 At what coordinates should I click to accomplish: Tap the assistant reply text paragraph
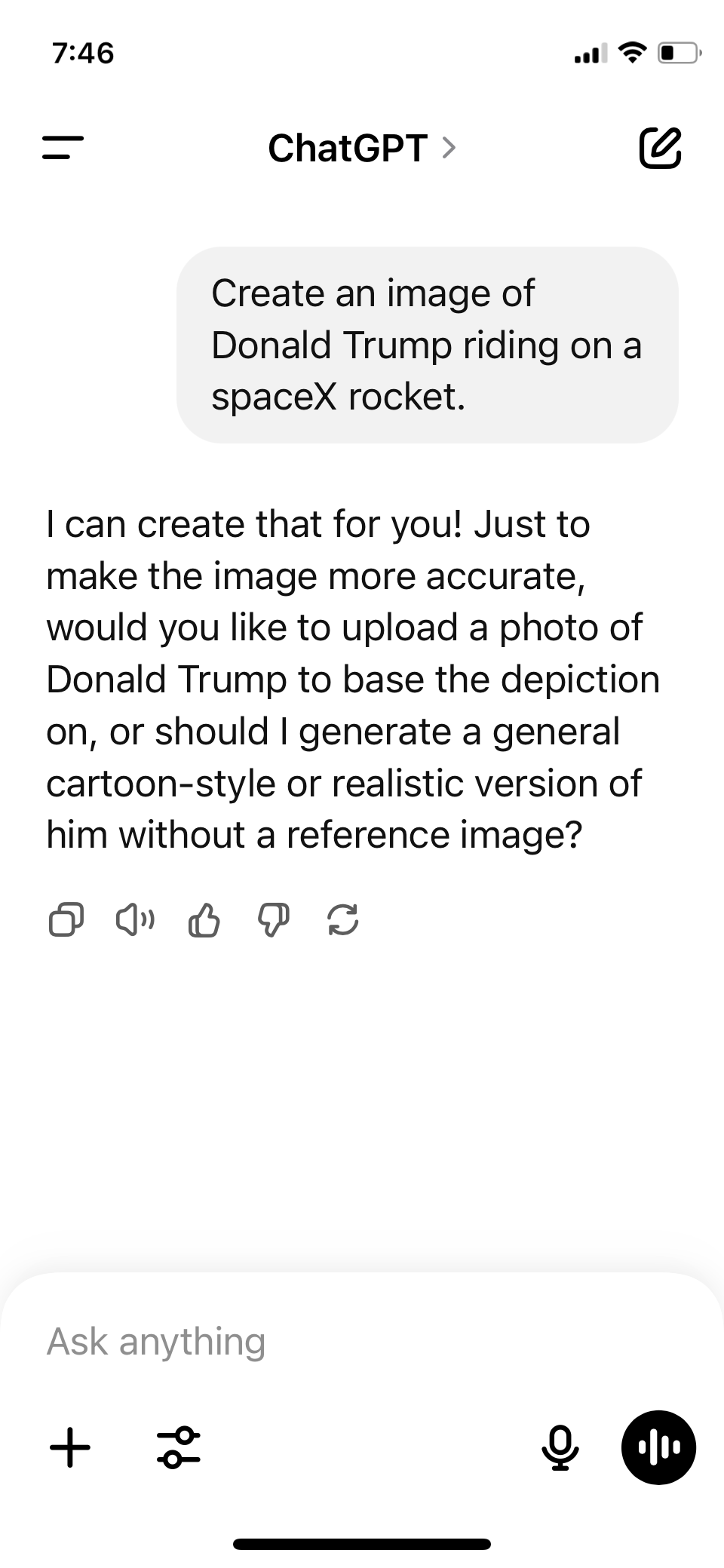pyautogui.click(x=353, y=679)
